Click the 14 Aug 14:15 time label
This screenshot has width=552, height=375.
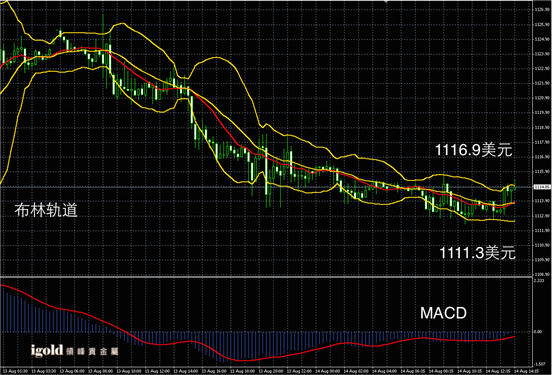click(526, 371)
